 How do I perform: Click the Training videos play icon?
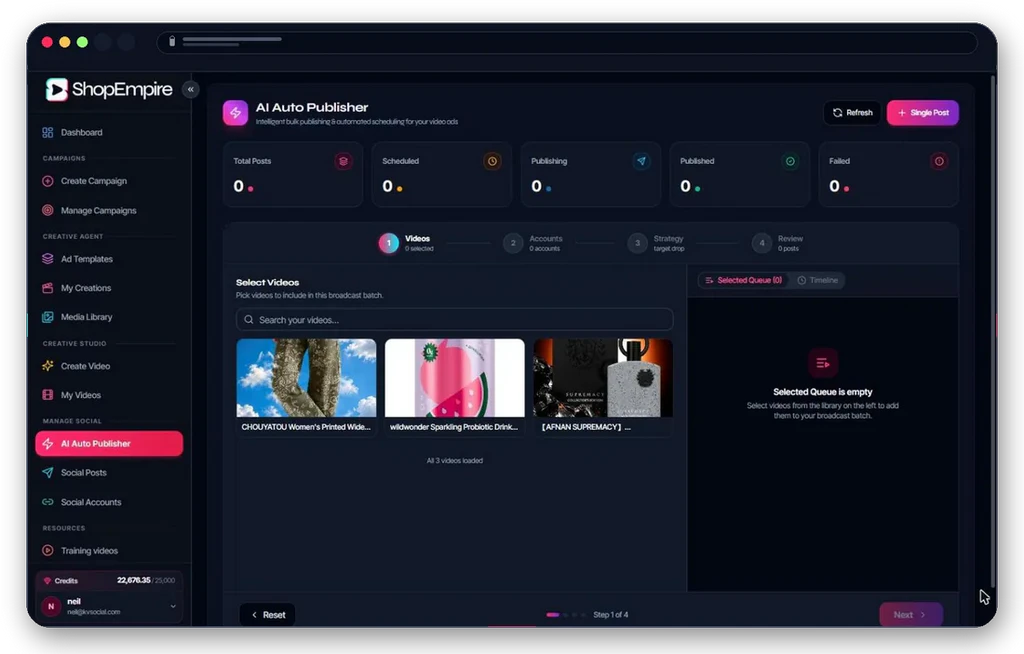(x=48, y=550)
